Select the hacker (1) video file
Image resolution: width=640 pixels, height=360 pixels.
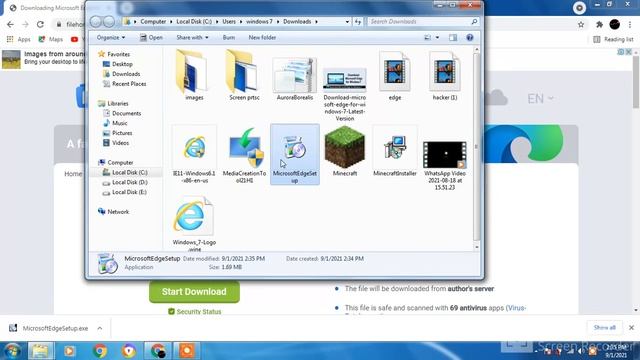[x=444, y=76]
